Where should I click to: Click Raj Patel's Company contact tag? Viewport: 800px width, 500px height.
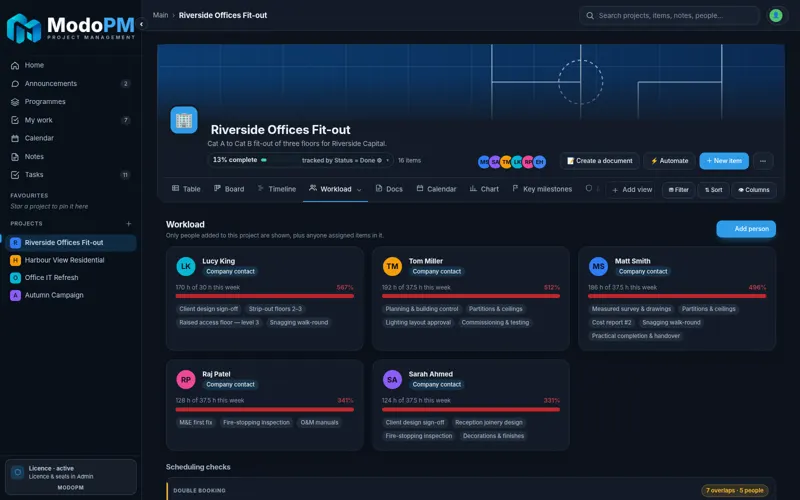[230, 385]
